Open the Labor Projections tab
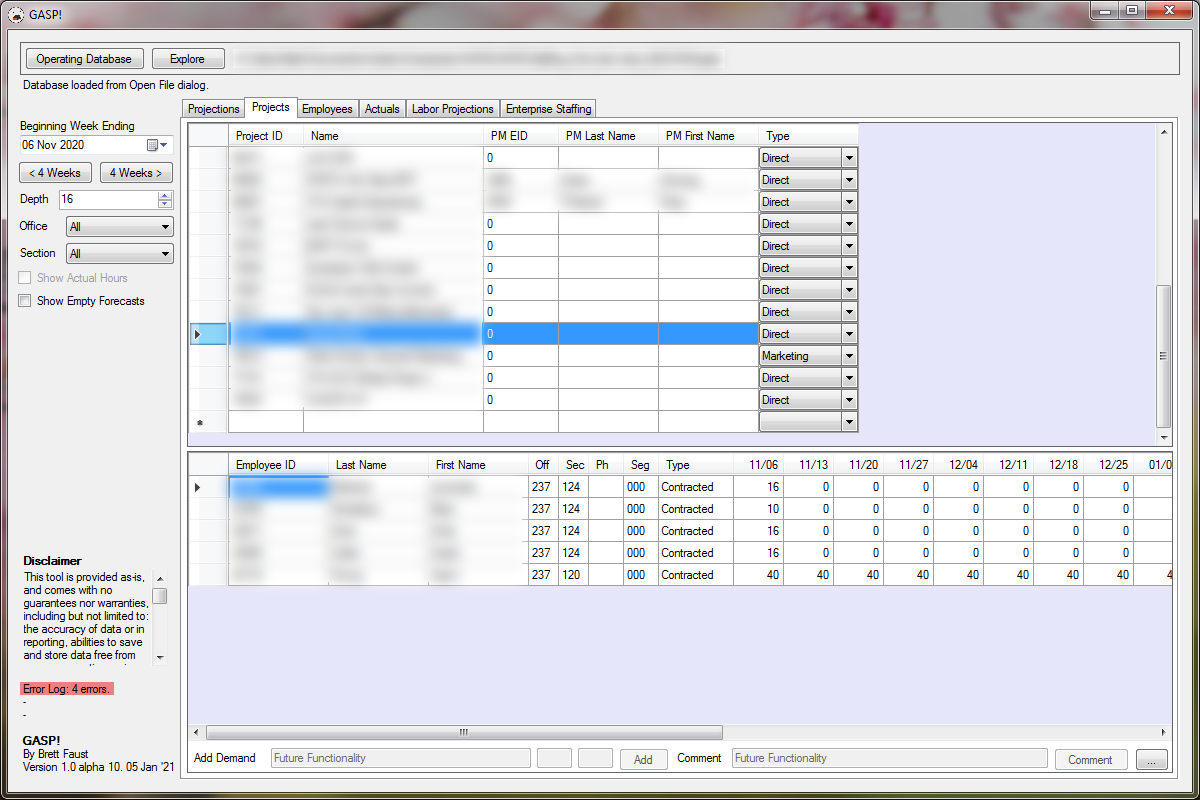The width and height of the screenshot is (1200, 800). [453, 109]
